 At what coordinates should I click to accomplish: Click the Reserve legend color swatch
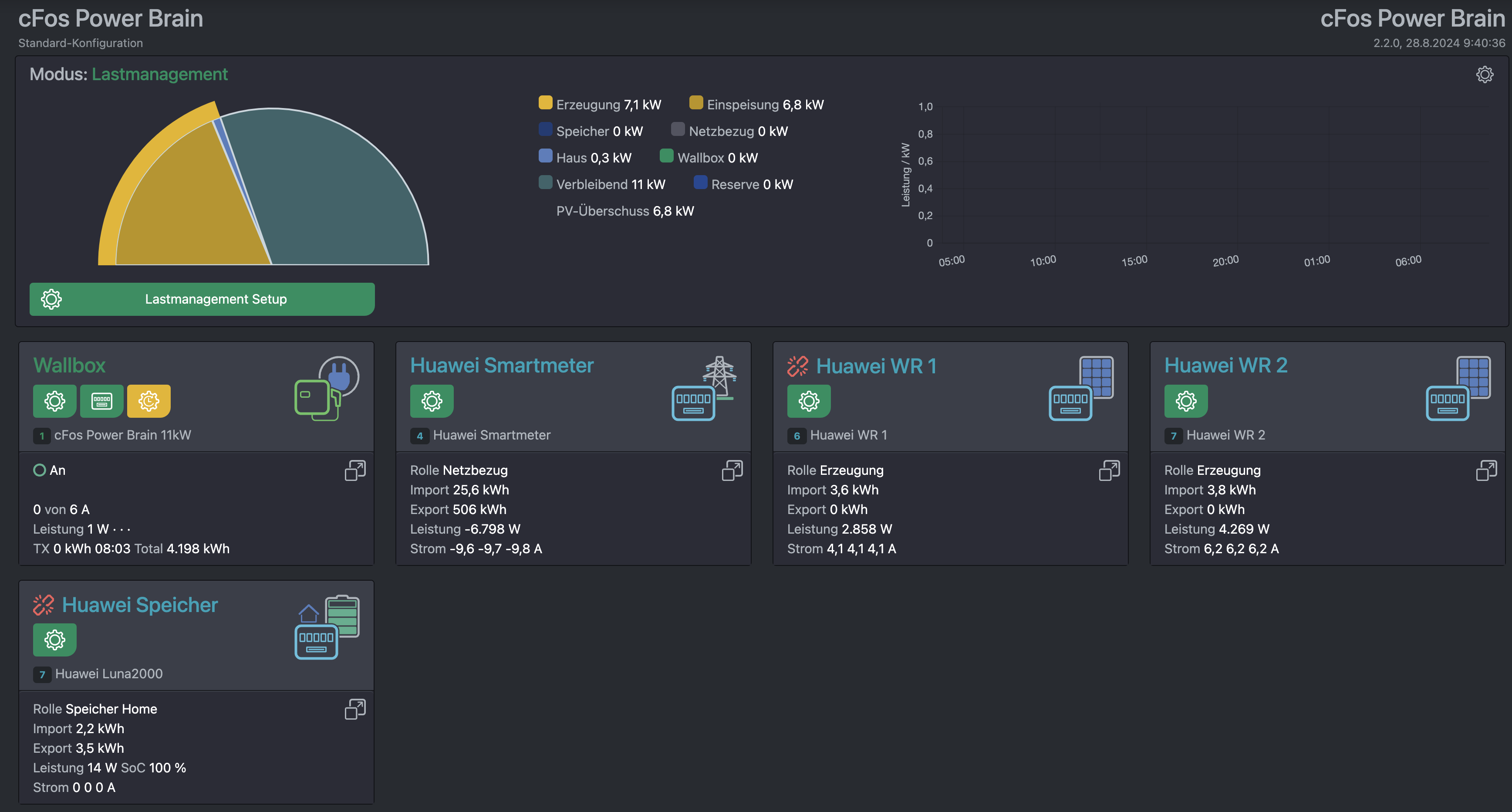pos(700,182)
